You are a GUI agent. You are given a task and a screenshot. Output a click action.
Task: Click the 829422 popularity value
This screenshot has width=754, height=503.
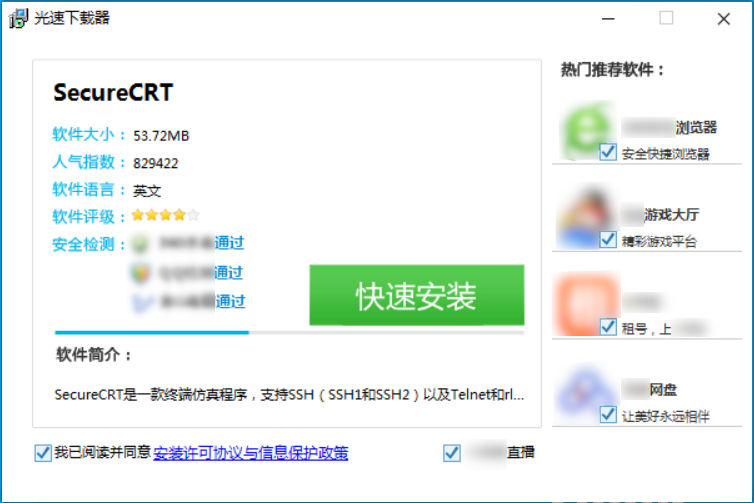pyautogui.click(x=155, y=163)
